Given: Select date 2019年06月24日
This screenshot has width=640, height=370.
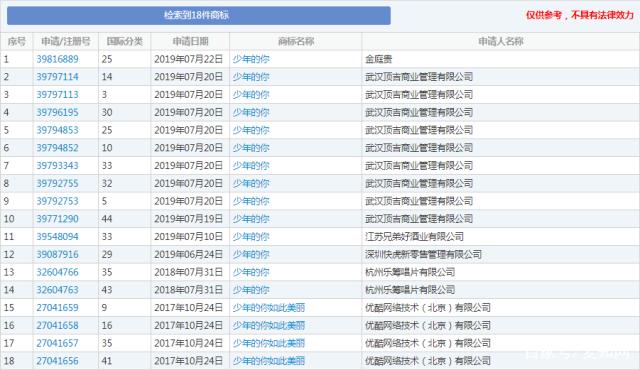Looking at the screenshot, I should pyautogui.click(x=189, y=254).
